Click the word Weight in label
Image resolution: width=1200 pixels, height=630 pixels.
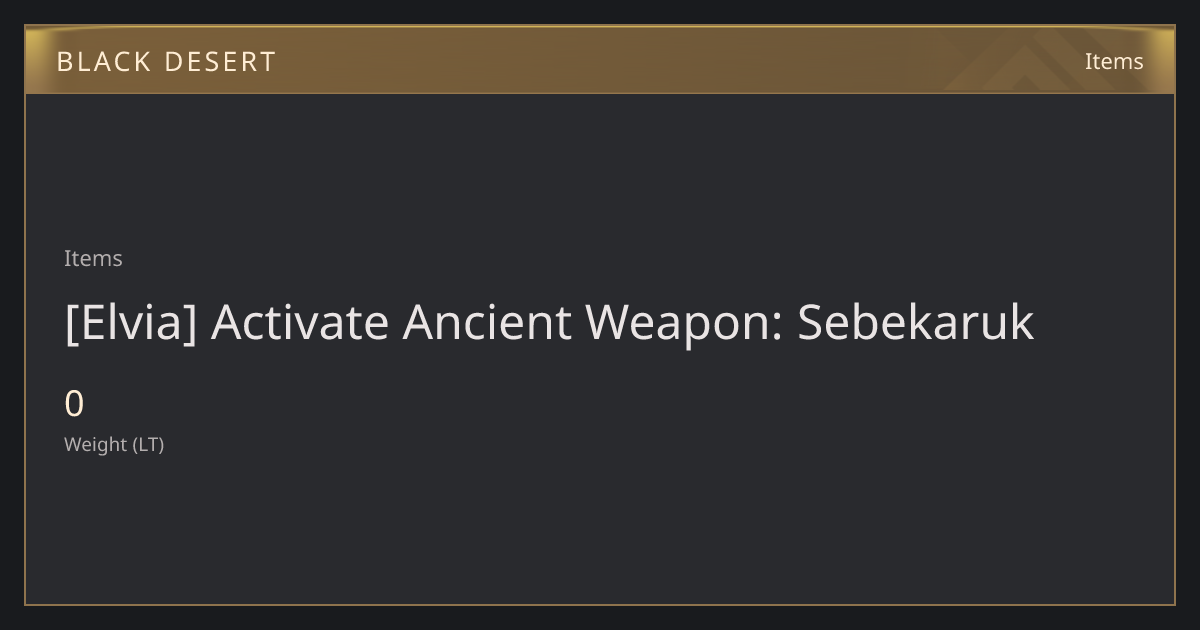96,444
